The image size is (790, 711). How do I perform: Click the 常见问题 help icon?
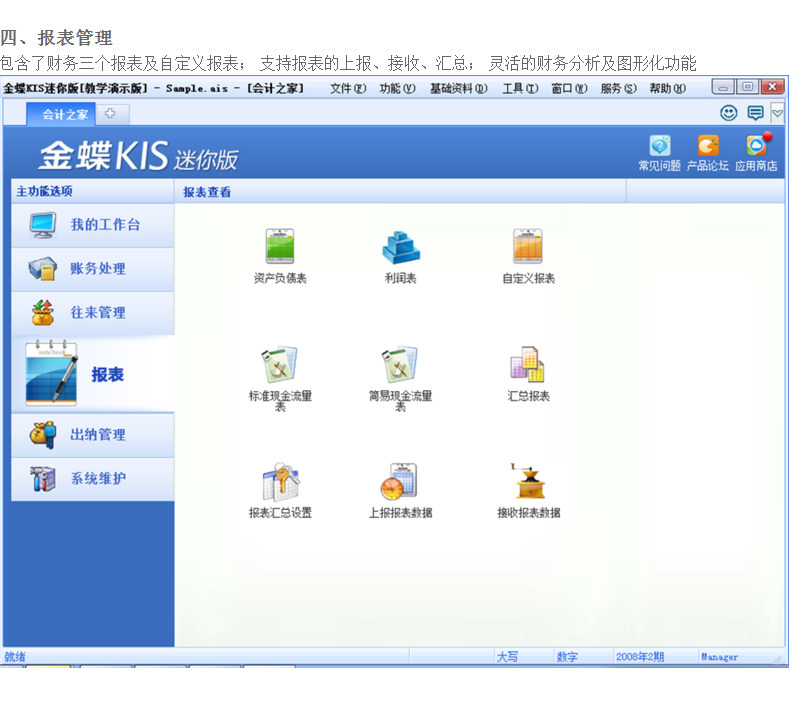pyautogui.click(x=660, y=146)
